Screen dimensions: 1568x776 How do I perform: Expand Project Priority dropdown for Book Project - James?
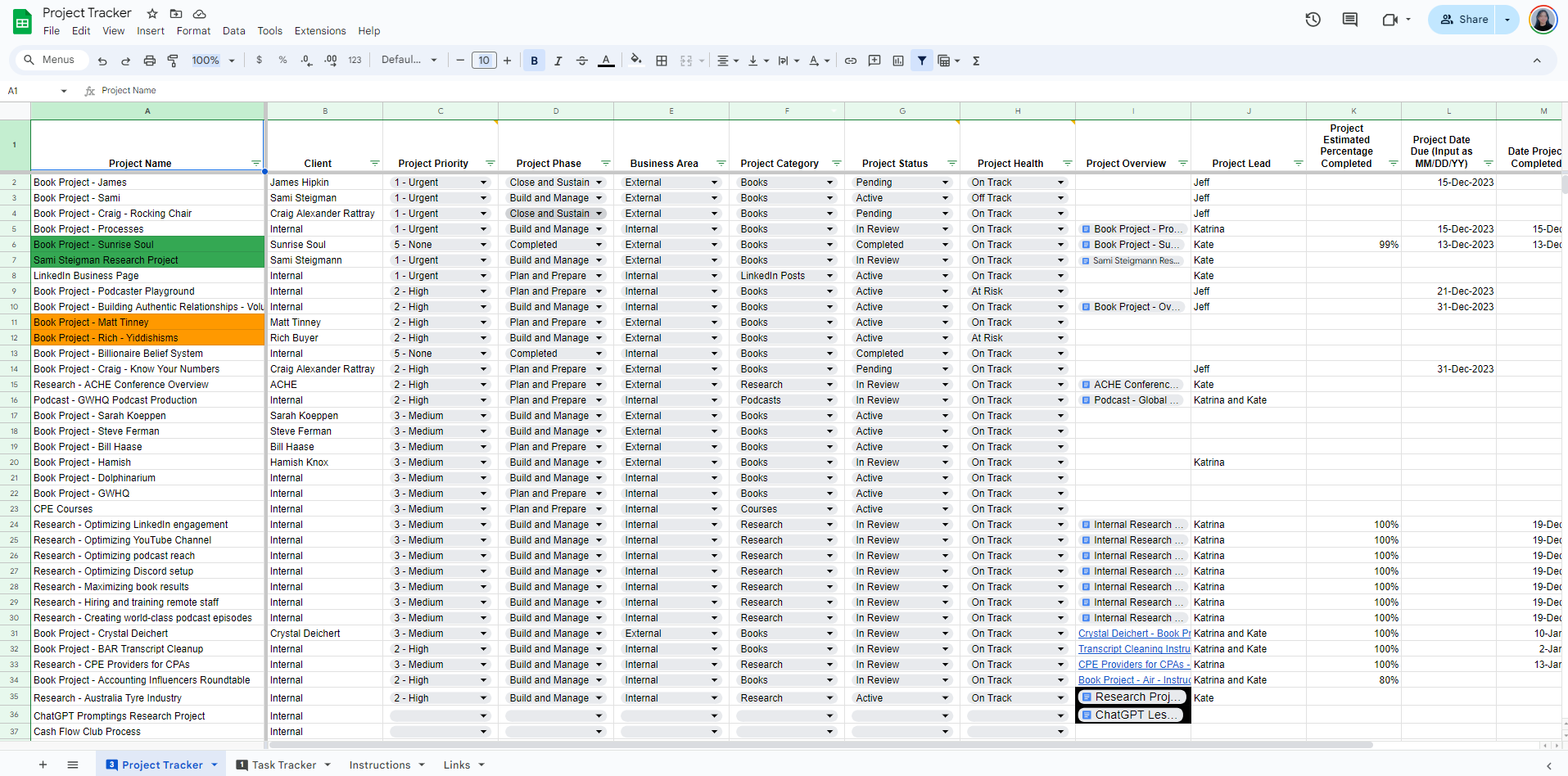(483, 183)
